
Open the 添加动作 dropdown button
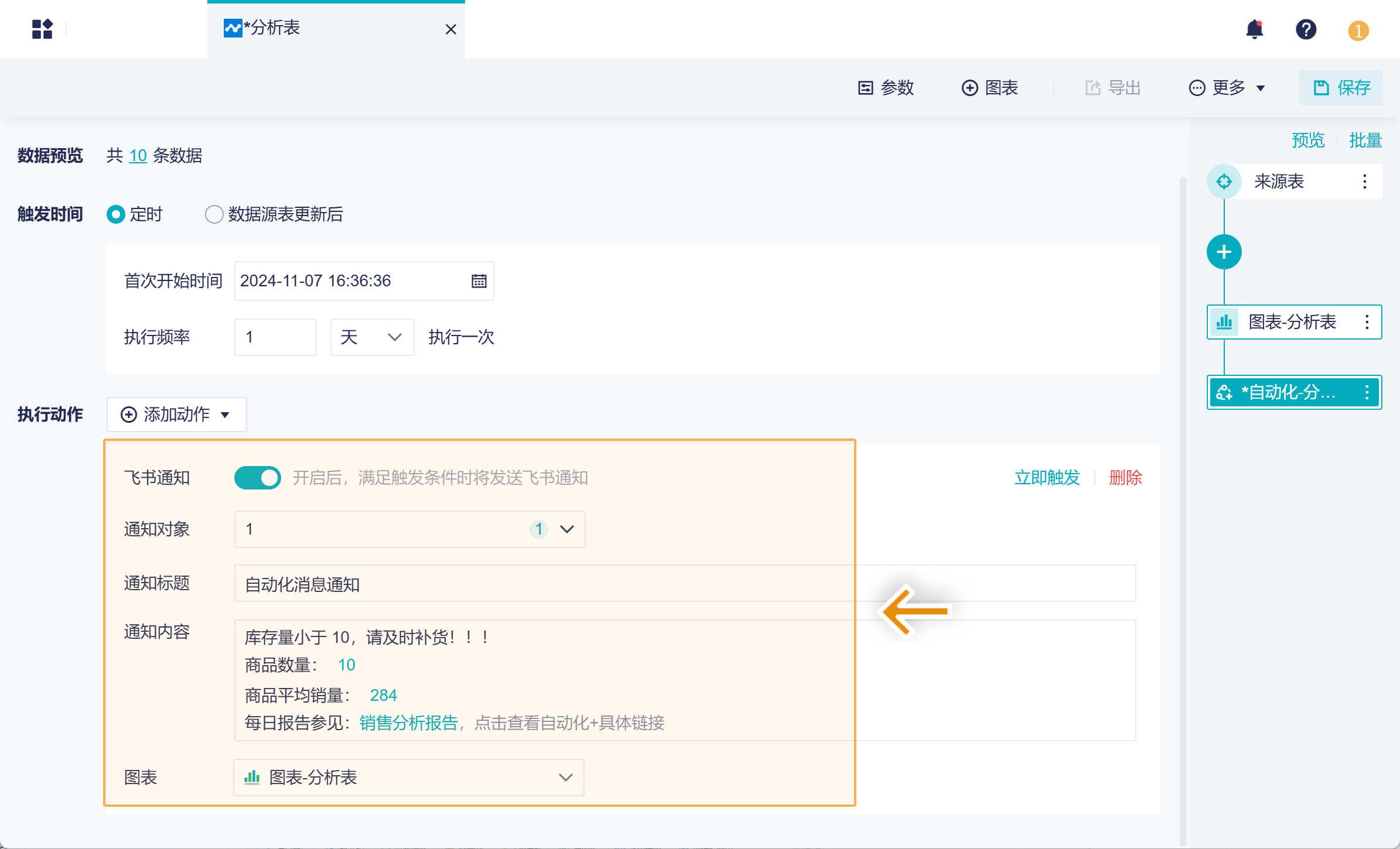click(176, 415)
